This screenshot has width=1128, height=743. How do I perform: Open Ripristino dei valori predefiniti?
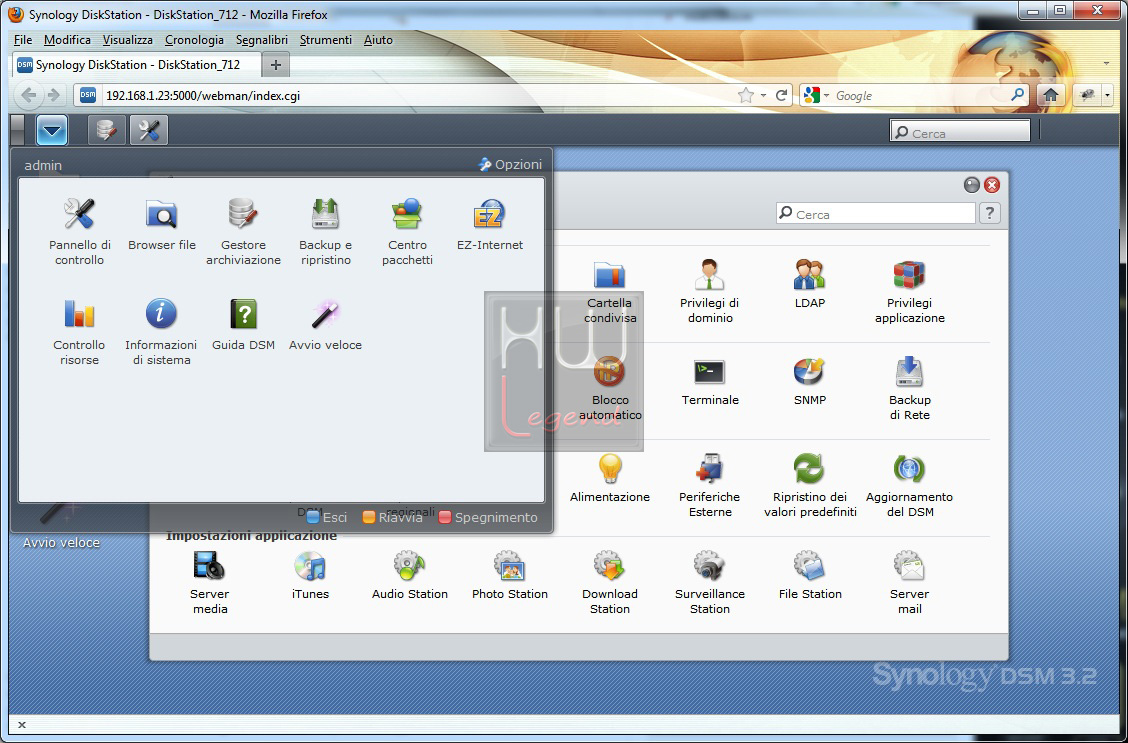tap(809, 486)
